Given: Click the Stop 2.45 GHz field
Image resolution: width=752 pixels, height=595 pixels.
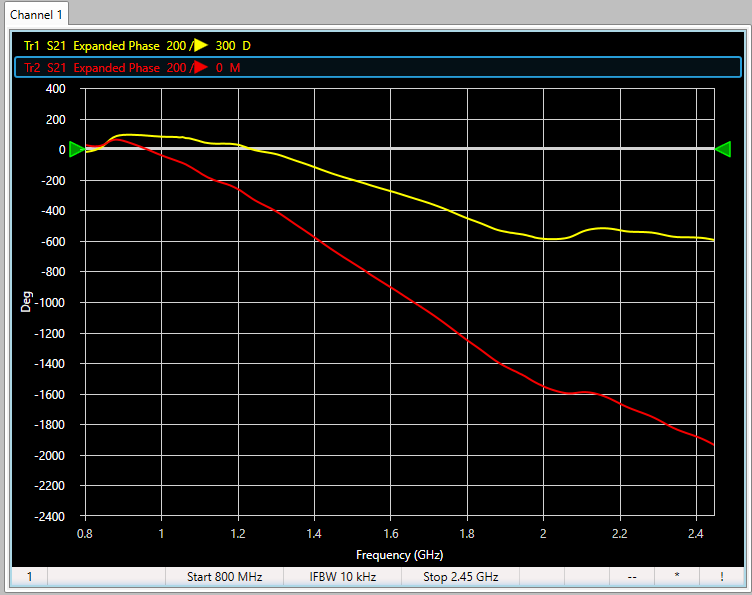Looking at the screenshot, I should click(x=460, y=577).
